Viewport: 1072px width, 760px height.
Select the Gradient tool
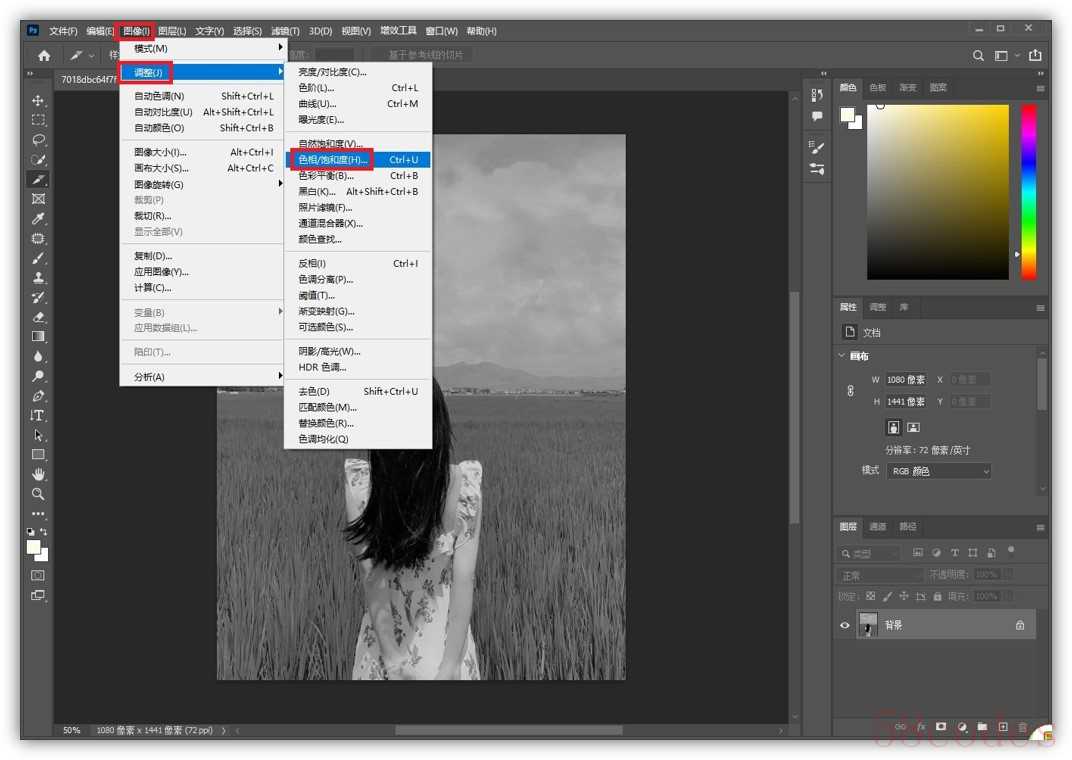(x=38, y=336)
